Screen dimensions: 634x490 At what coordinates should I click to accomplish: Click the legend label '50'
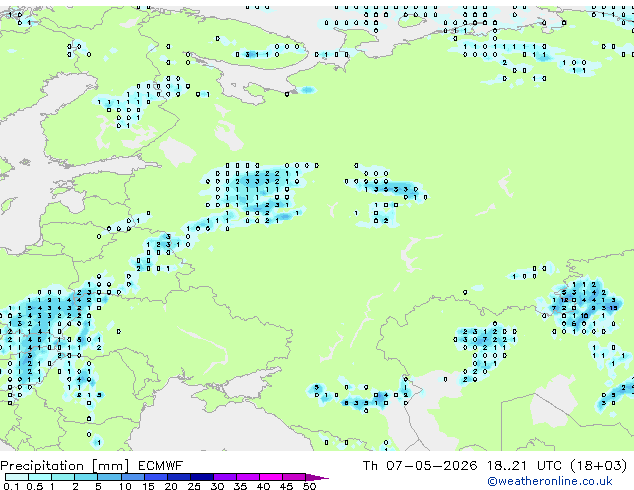tap(309, 486)
